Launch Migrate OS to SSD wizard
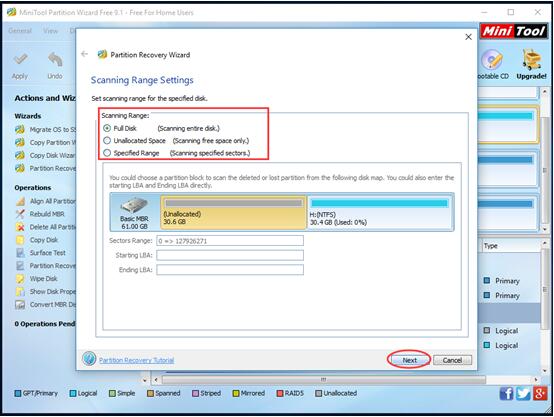Image resolution: width=554 pixels, height=417 pixels. [46, 129]
